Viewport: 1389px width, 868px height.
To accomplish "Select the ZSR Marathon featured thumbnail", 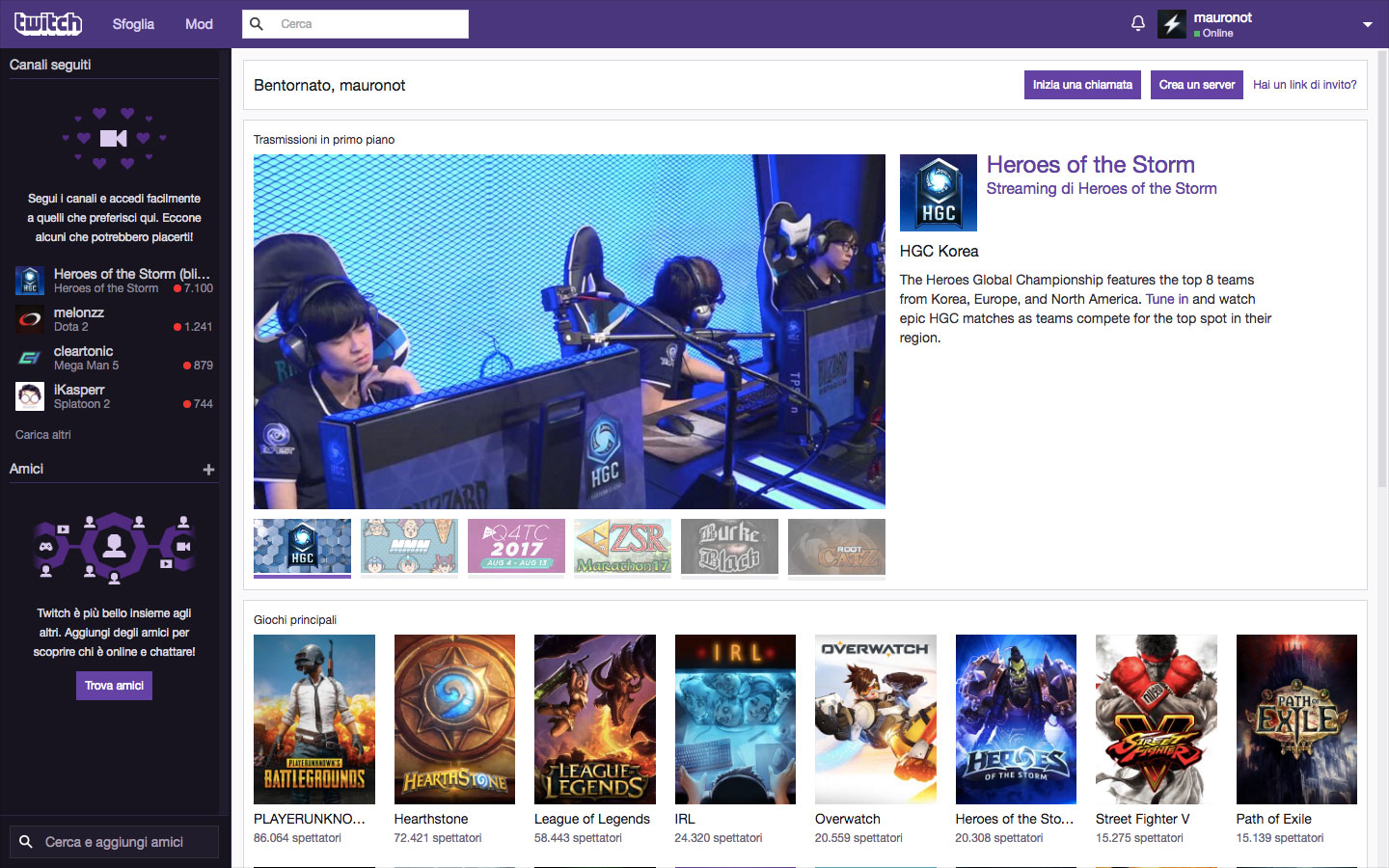I will 622,547.
